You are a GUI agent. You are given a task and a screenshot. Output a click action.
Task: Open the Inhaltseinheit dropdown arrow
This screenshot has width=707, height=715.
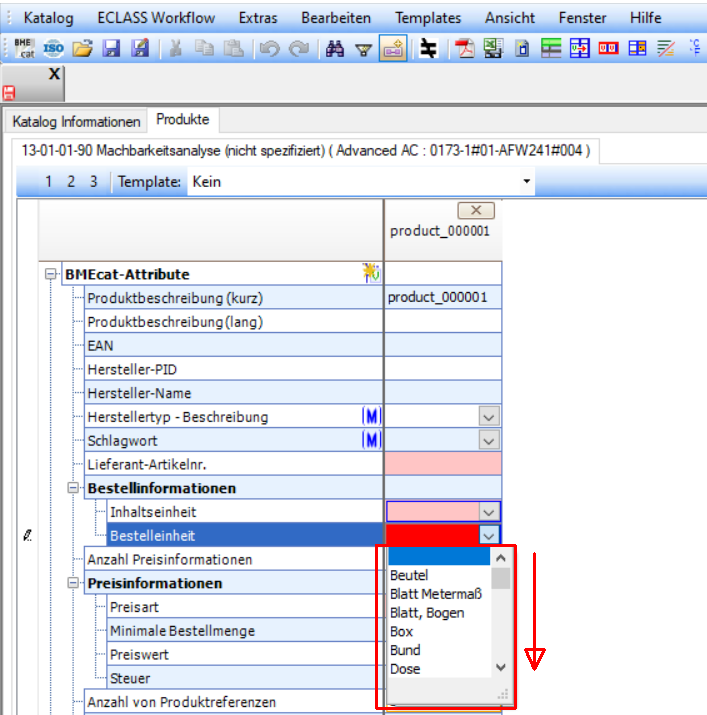point(489,512)
